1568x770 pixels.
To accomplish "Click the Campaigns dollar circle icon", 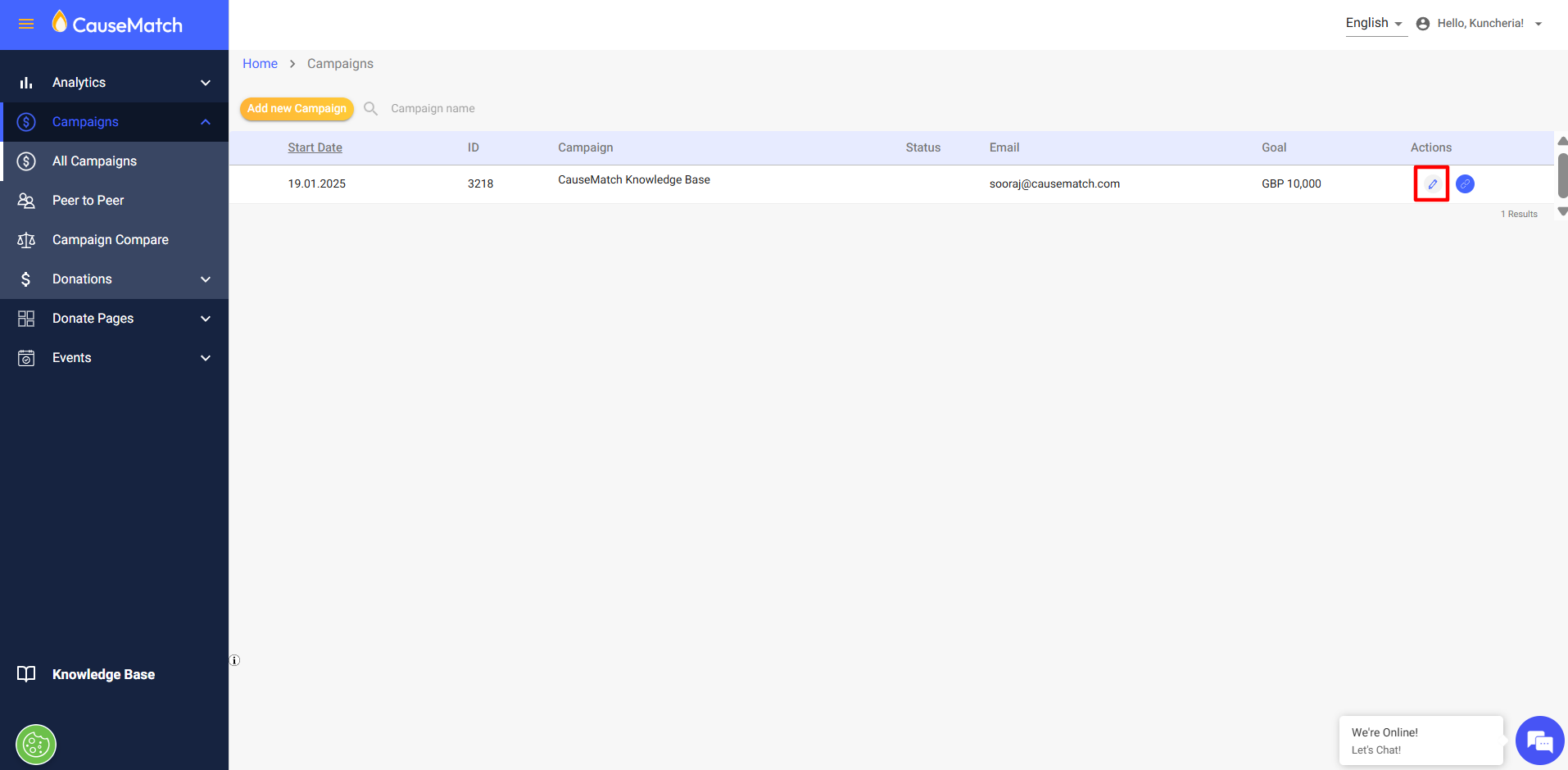I will tap(26, 122).
